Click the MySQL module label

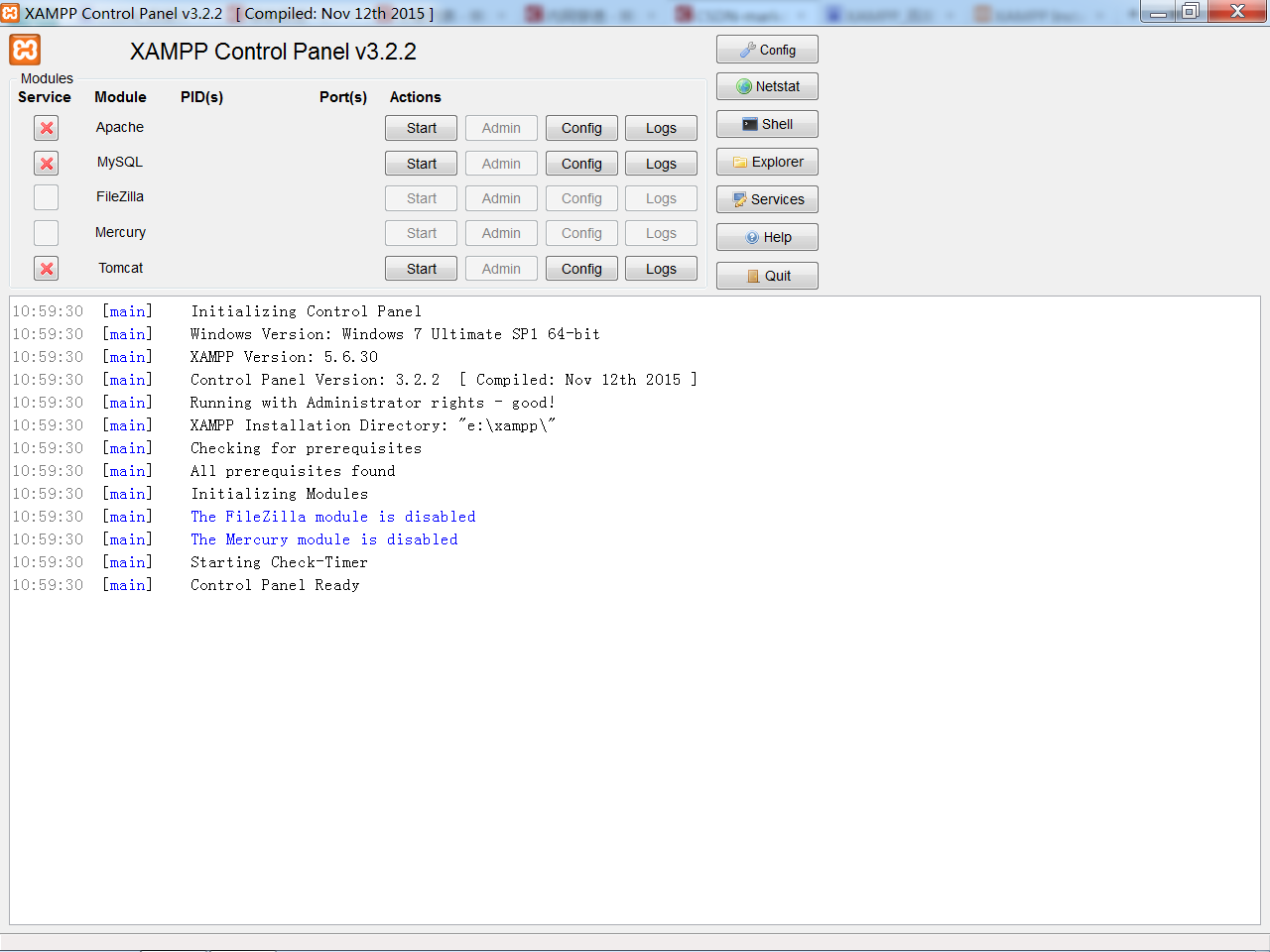(120, 162)
